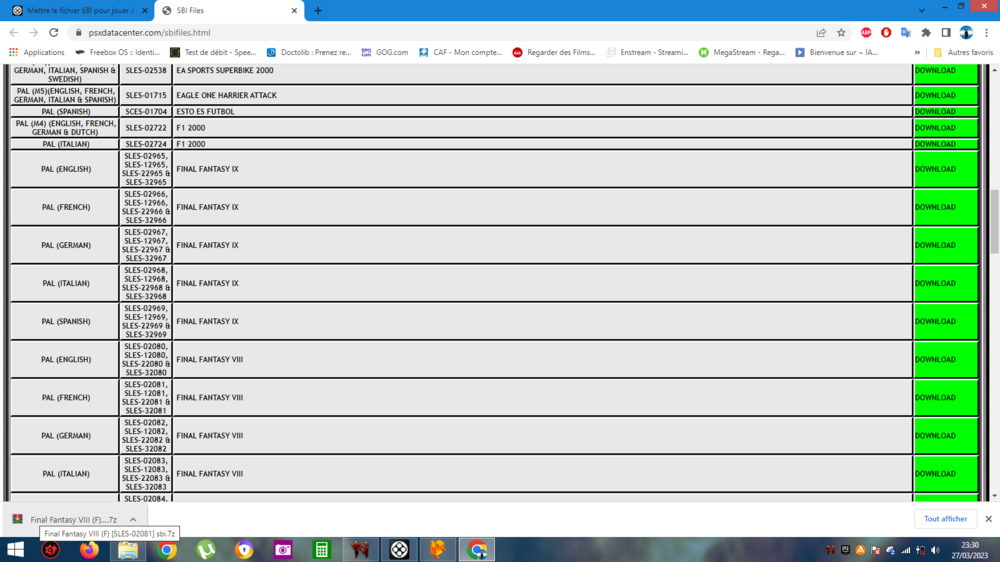Viewport: 1000px width, 562px height.
Task: Open the Chrome extensions puzzle icon
Action: point(925,32)
